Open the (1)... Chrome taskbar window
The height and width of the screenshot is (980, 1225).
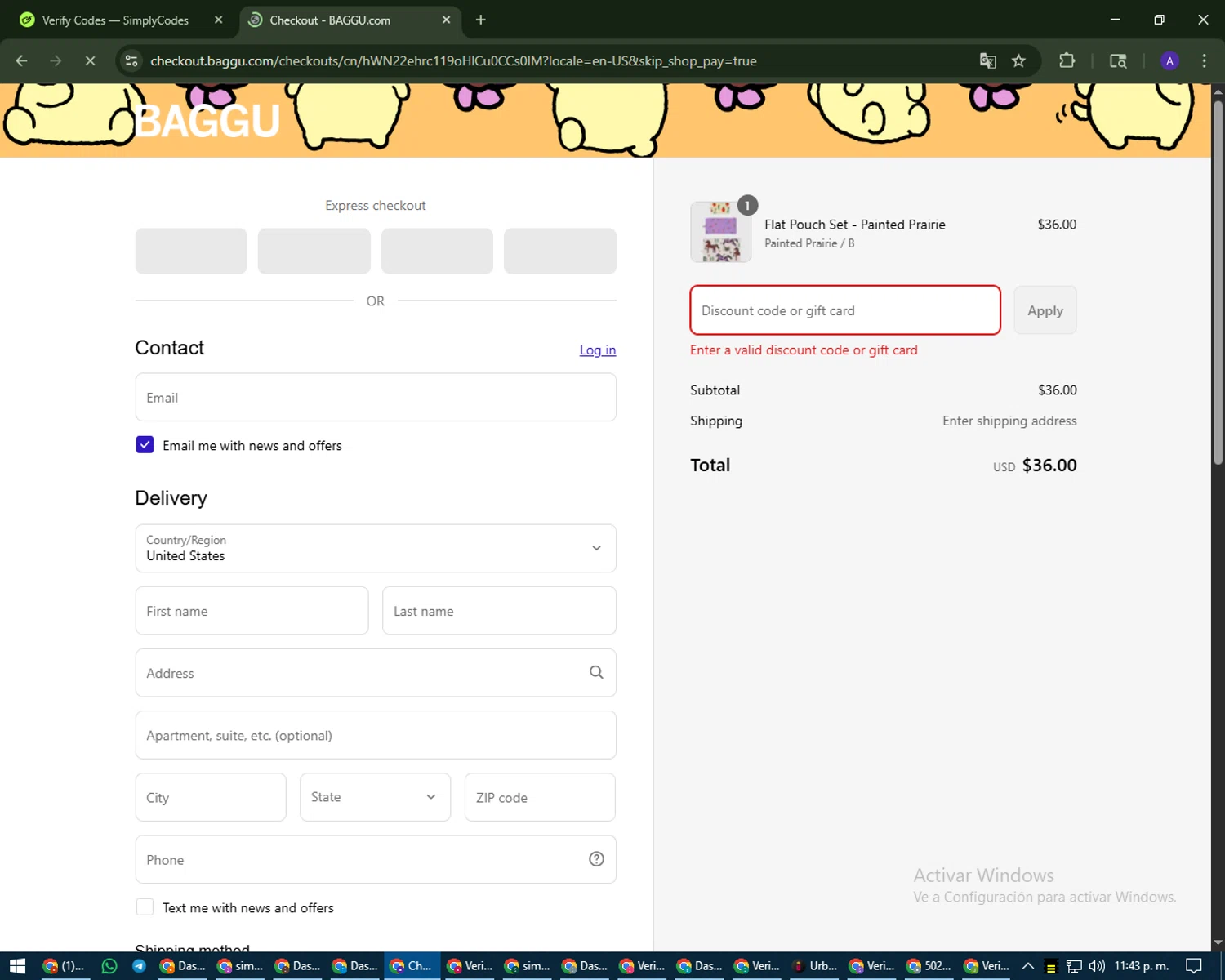63,966
